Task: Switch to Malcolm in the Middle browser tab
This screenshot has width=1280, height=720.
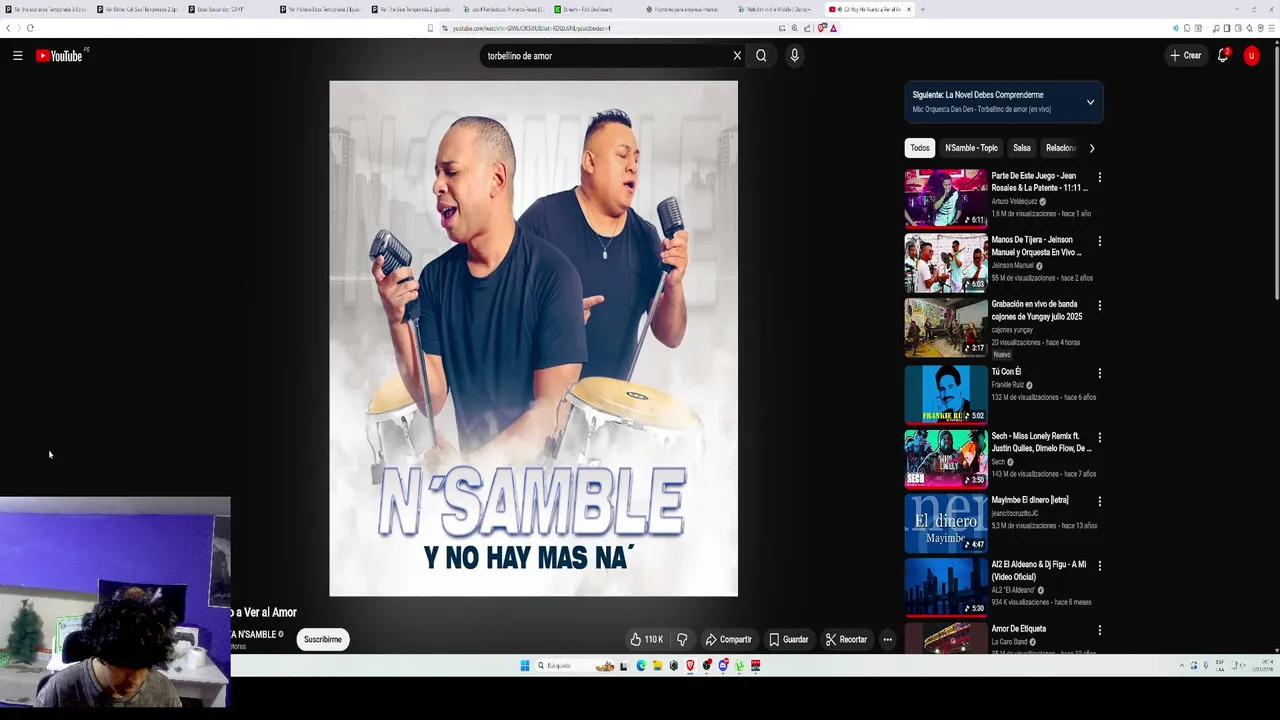Action: pos(779,9)
